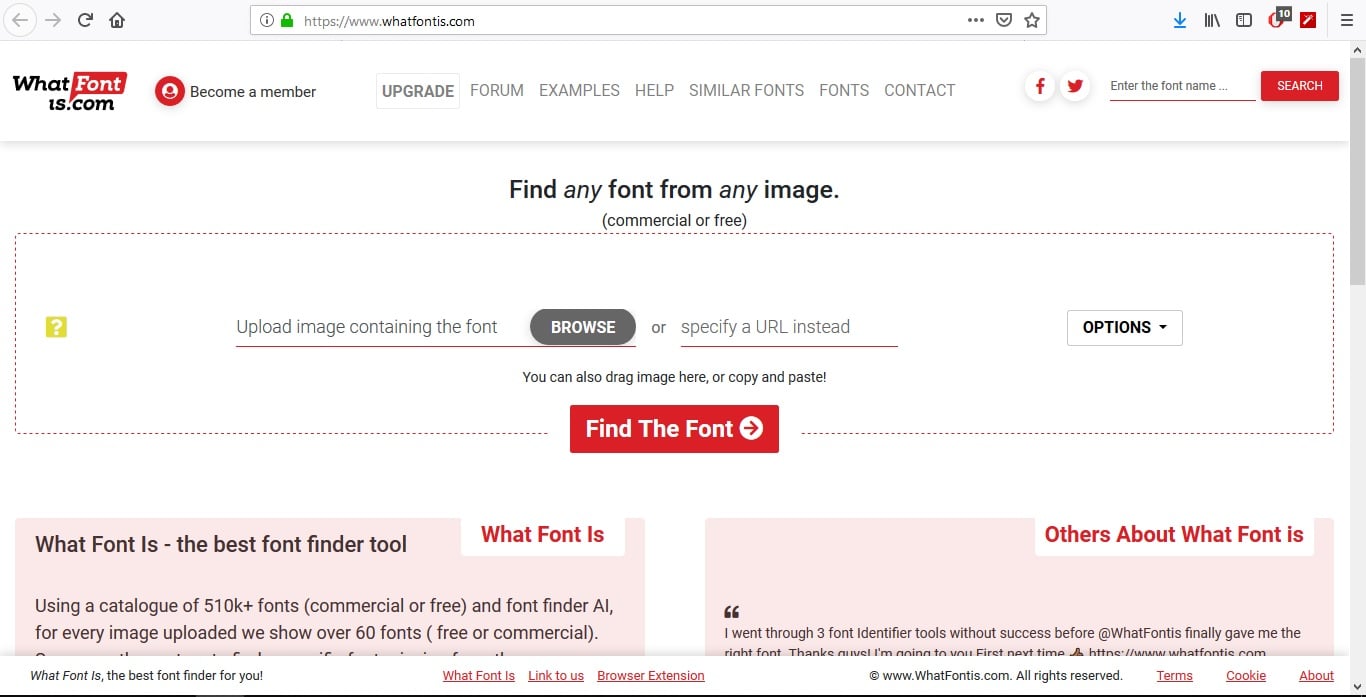Open the EXAMPLES page
The height and width of the screenshot is (697, 1366).
579,90
